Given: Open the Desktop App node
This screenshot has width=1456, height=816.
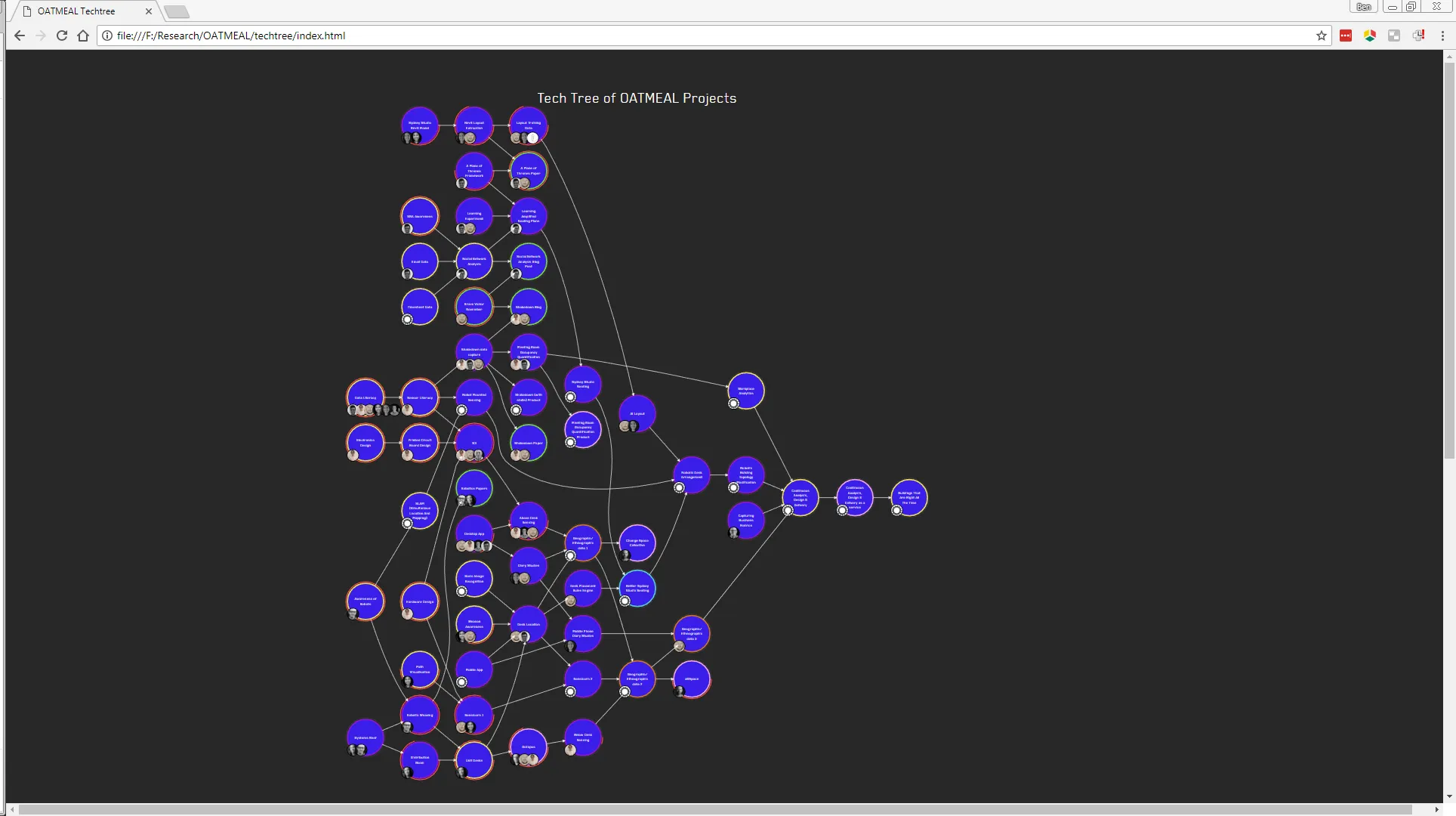Looking at the screenshot, I should (474, 533).
